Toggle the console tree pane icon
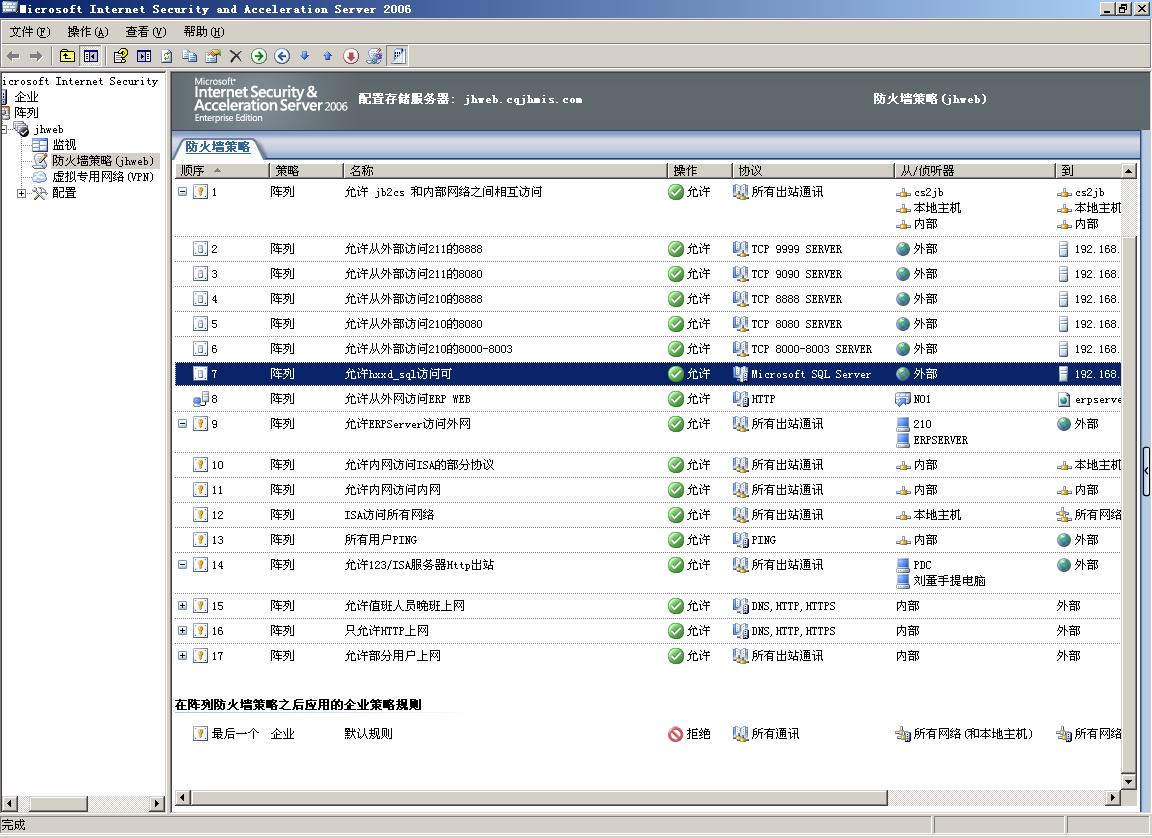The height and width of the screenshot is (838, 1152). (x=90, y=56)
